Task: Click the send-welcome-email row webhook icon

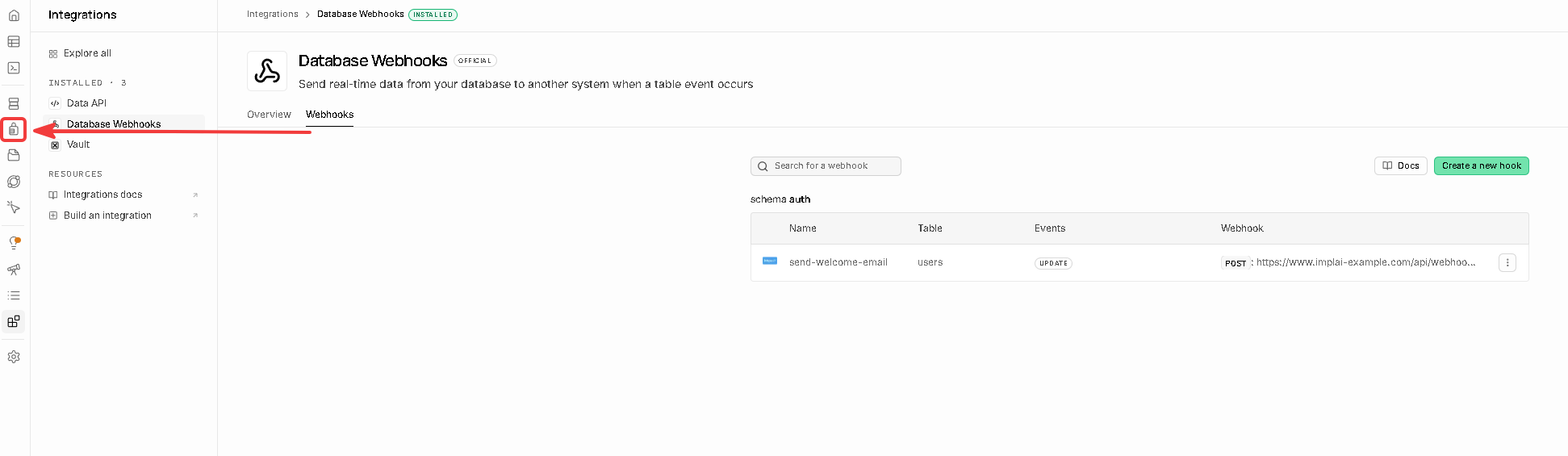Action: (770, 261)
